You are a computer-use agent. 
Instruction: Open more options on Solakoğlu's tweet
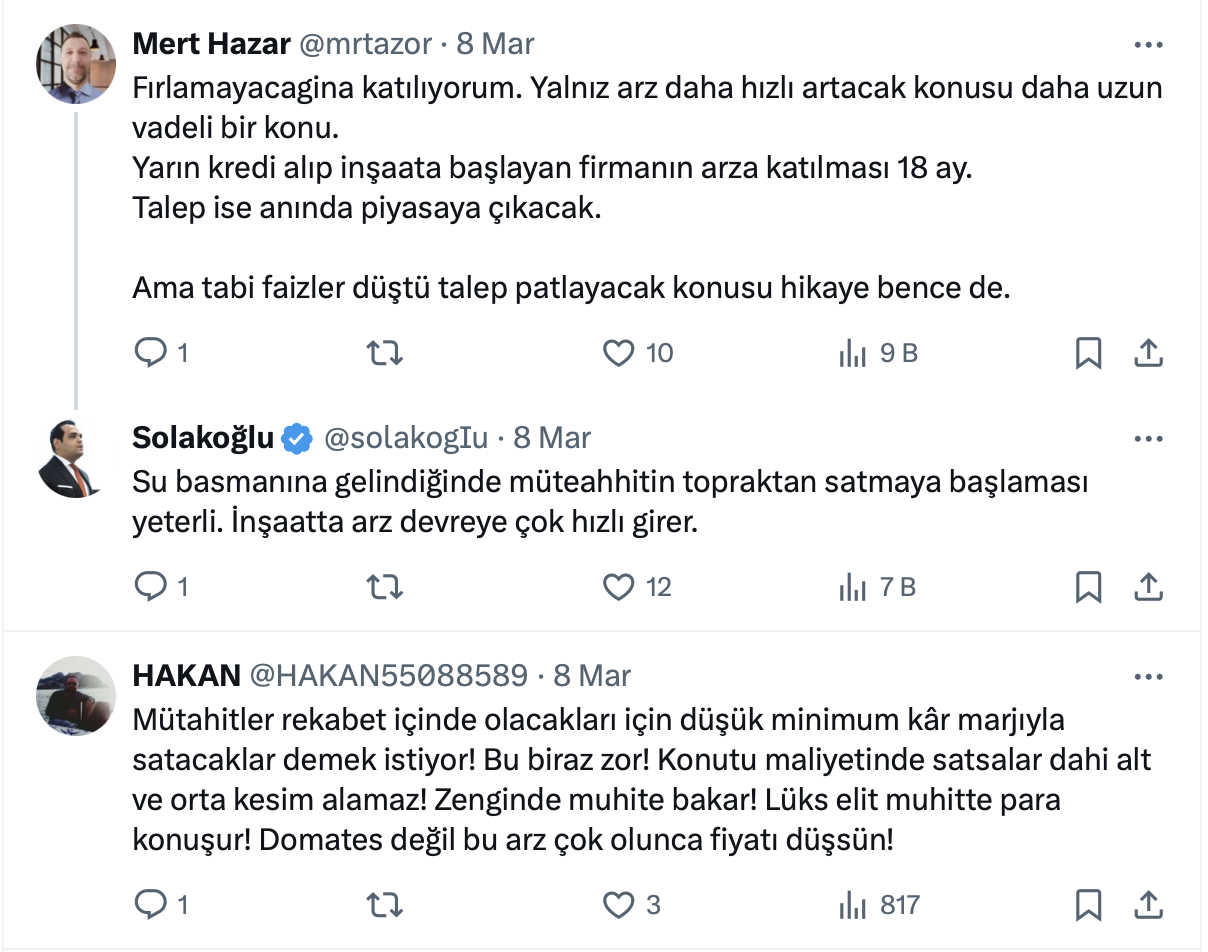click(x=1148, y=439)
